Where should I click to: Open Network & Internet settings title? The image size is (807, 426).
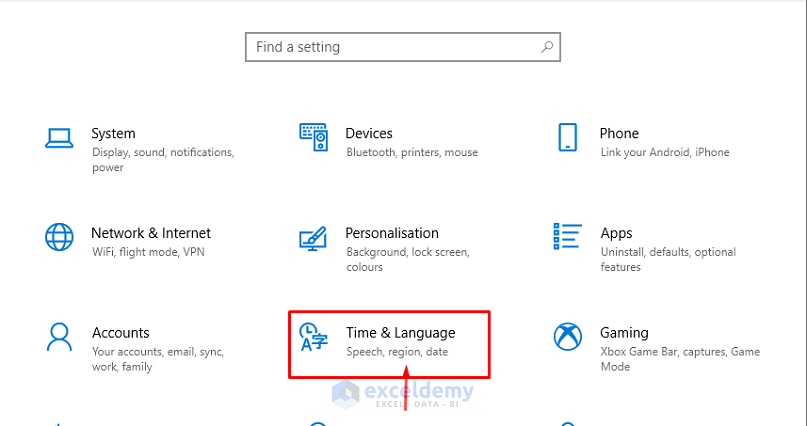click(151, 233)
